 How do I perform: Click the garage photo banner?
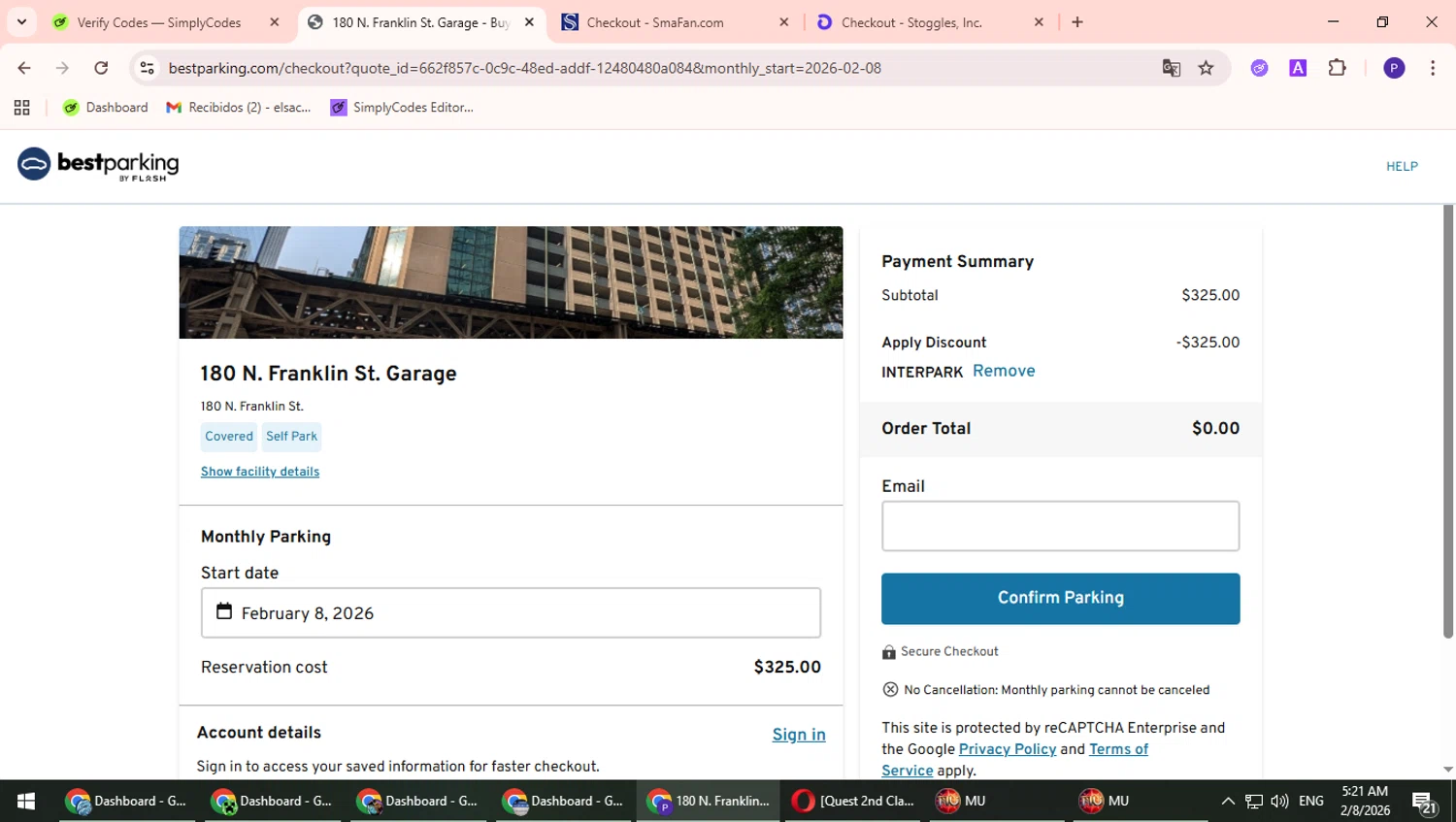[511, 282]
